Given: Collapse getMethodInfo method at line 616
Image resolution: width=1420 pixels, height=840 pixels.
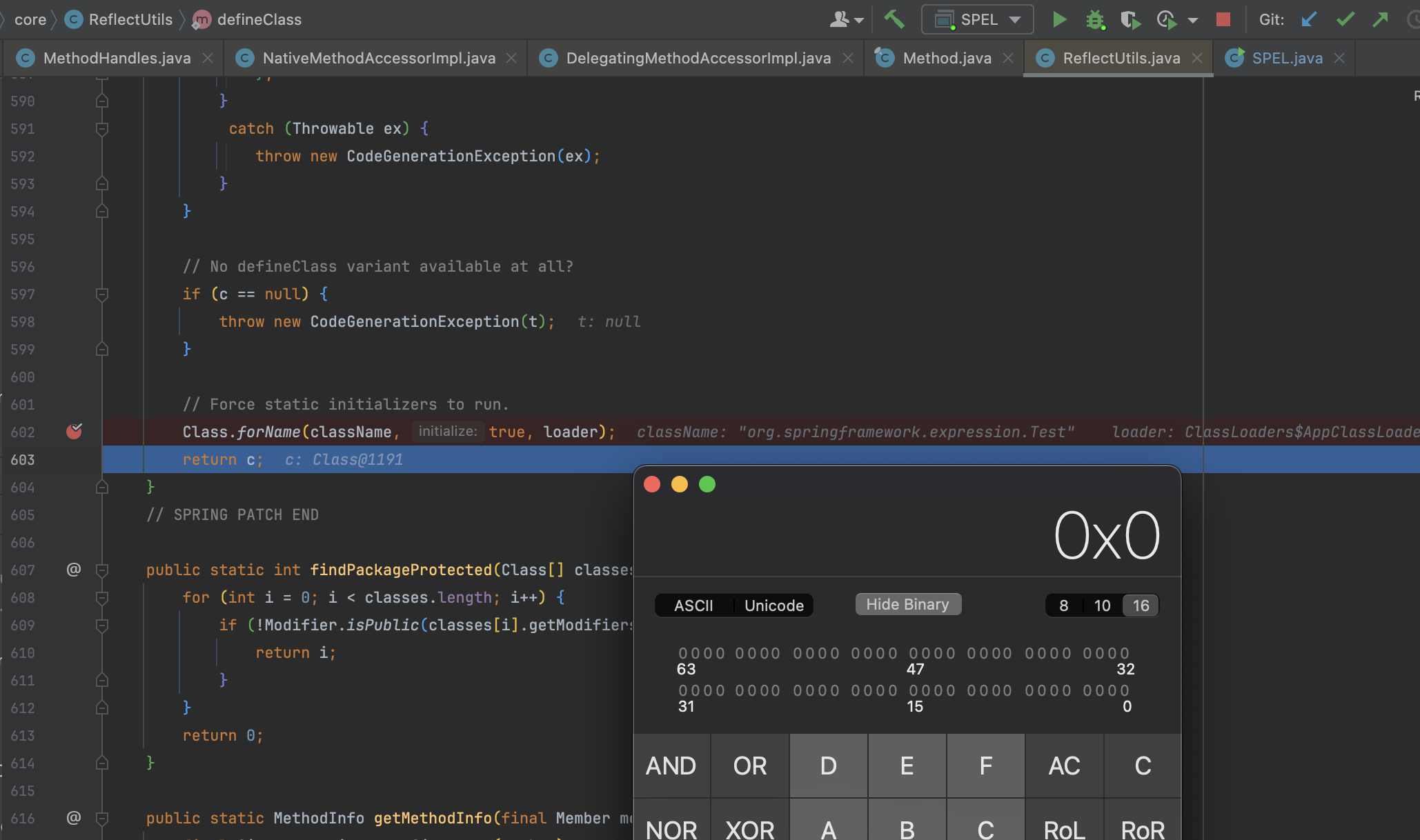Looking at the screenshot, I should point(102,818).
